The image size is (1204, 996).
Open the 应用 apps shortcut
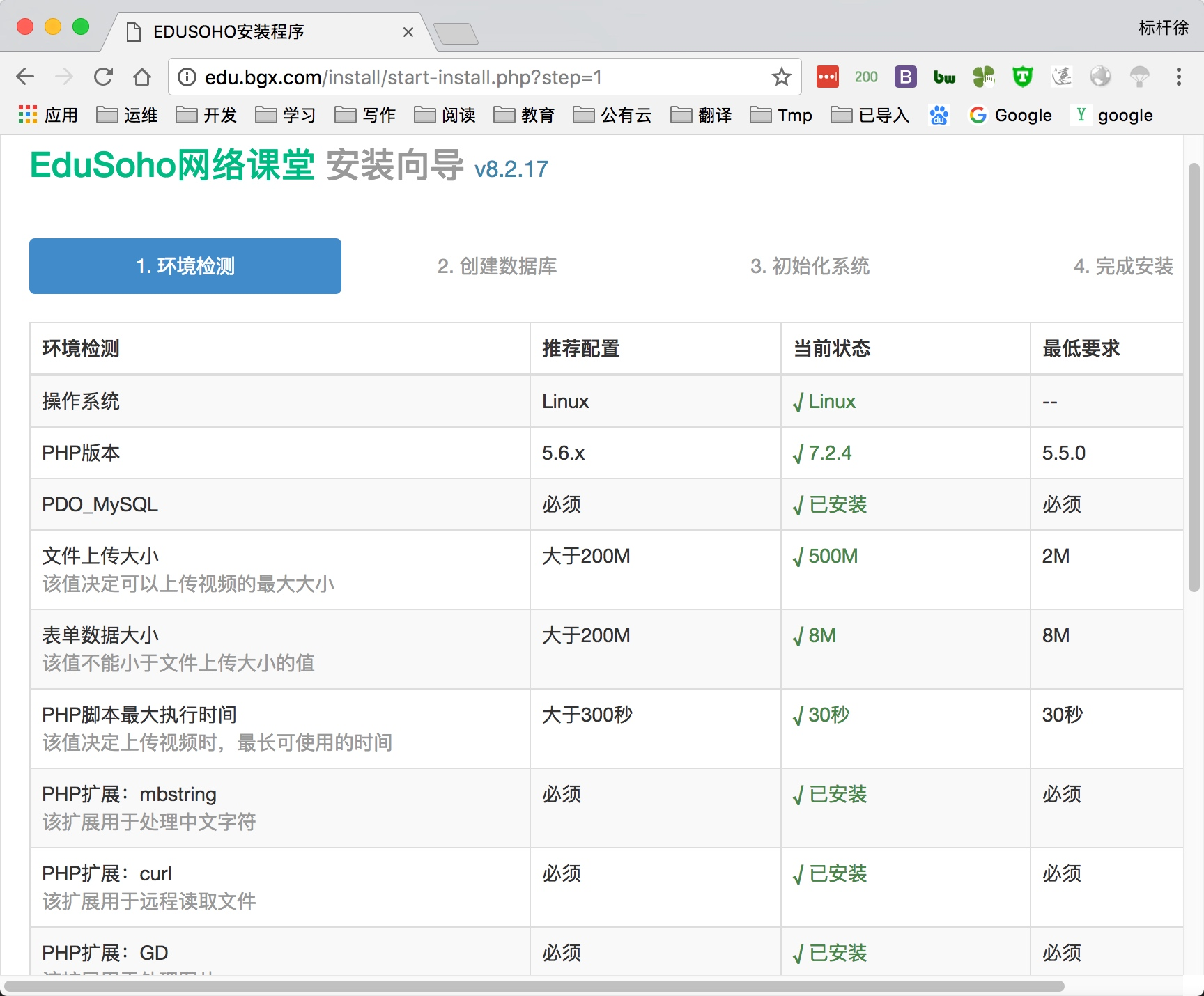(x=47, y=115)
